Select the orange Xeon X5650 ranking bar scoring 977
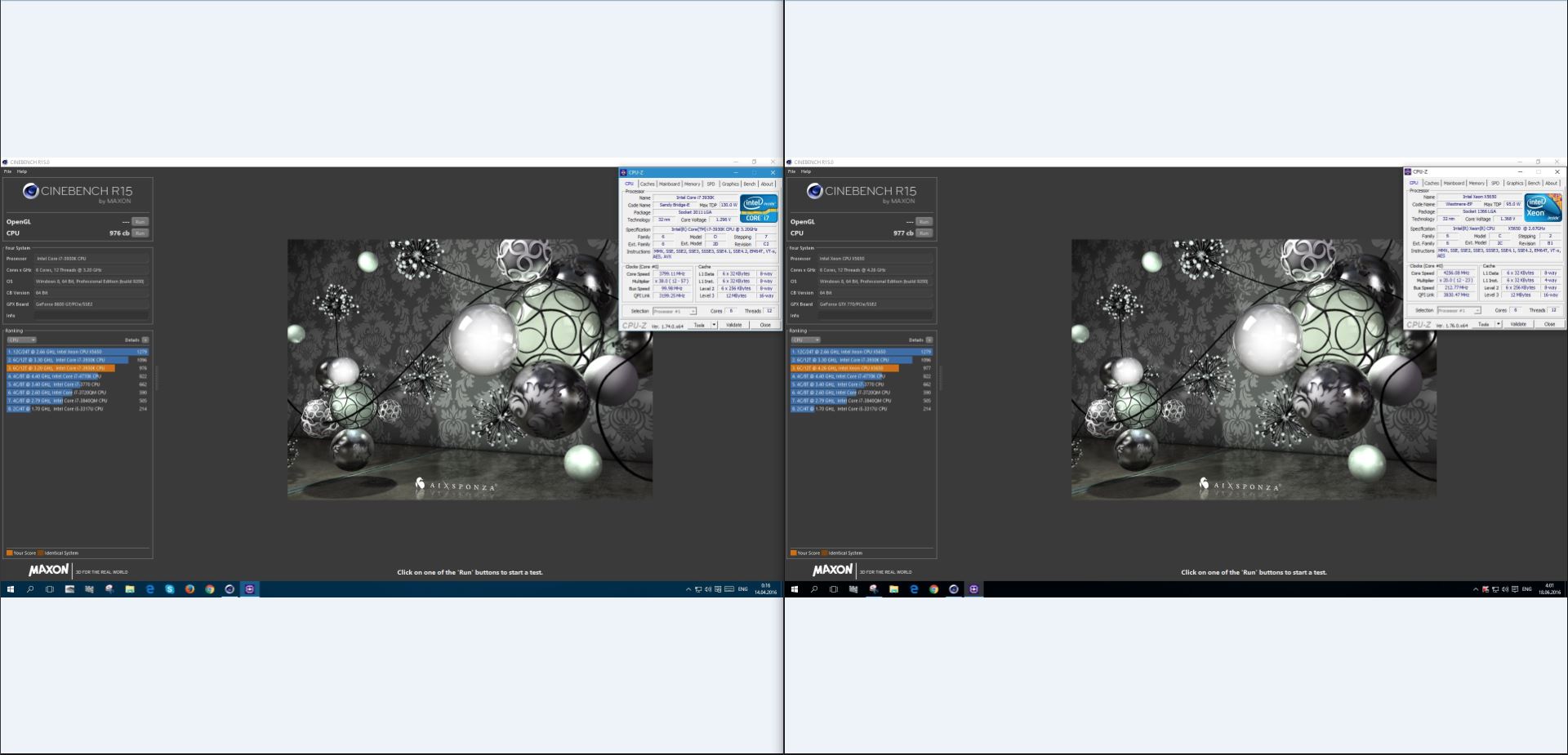The height and width of the screenshot is (755, 1568). 844,368
